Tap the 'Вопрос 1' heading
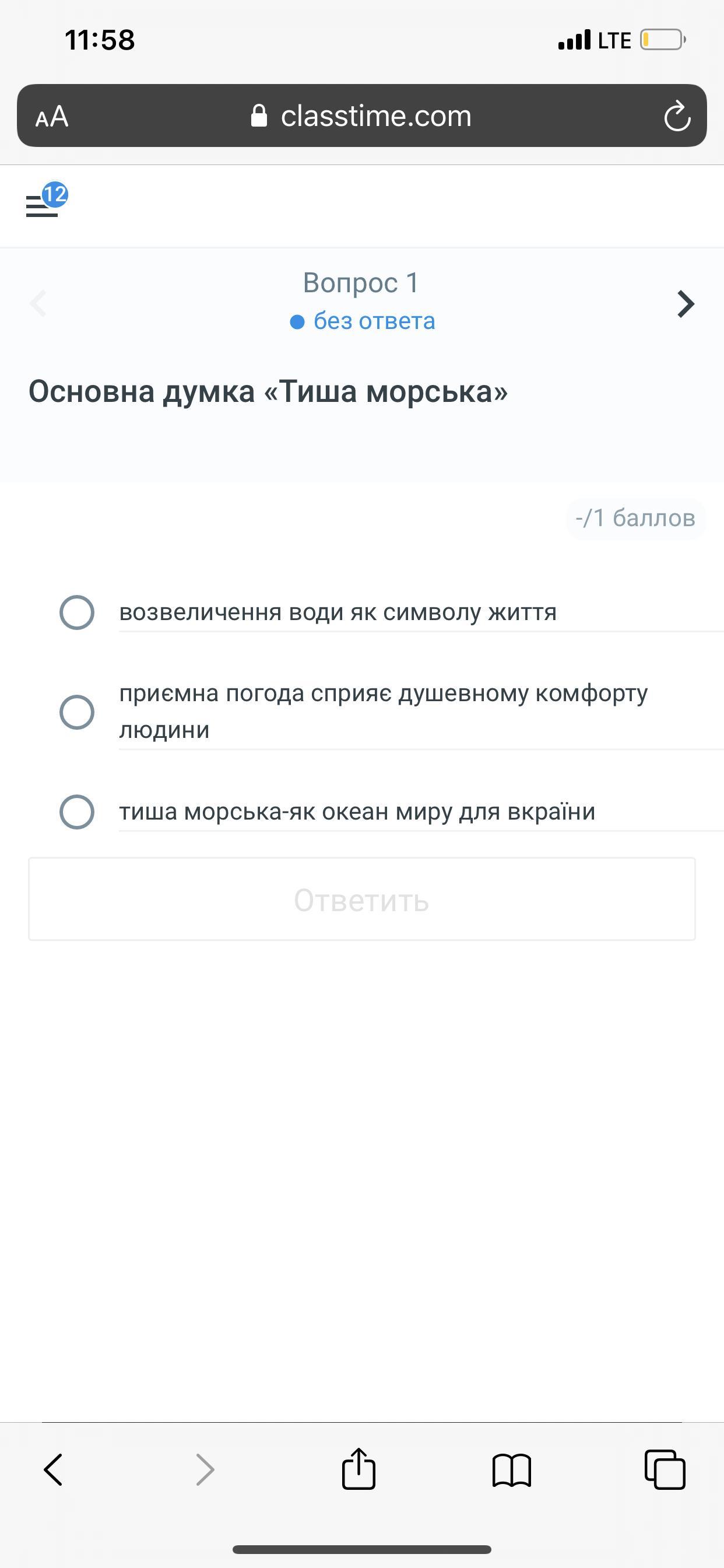724x1568 pixels. click(x=361, y=282)
